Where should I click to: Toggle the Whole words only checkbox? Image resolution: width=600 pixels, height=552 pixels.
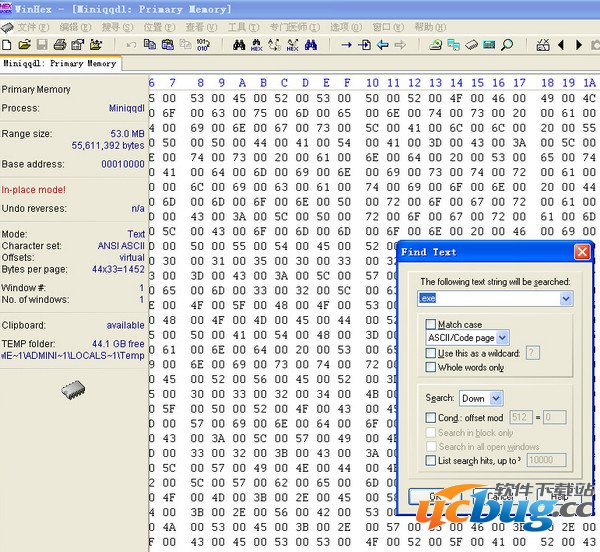point(431,367)
